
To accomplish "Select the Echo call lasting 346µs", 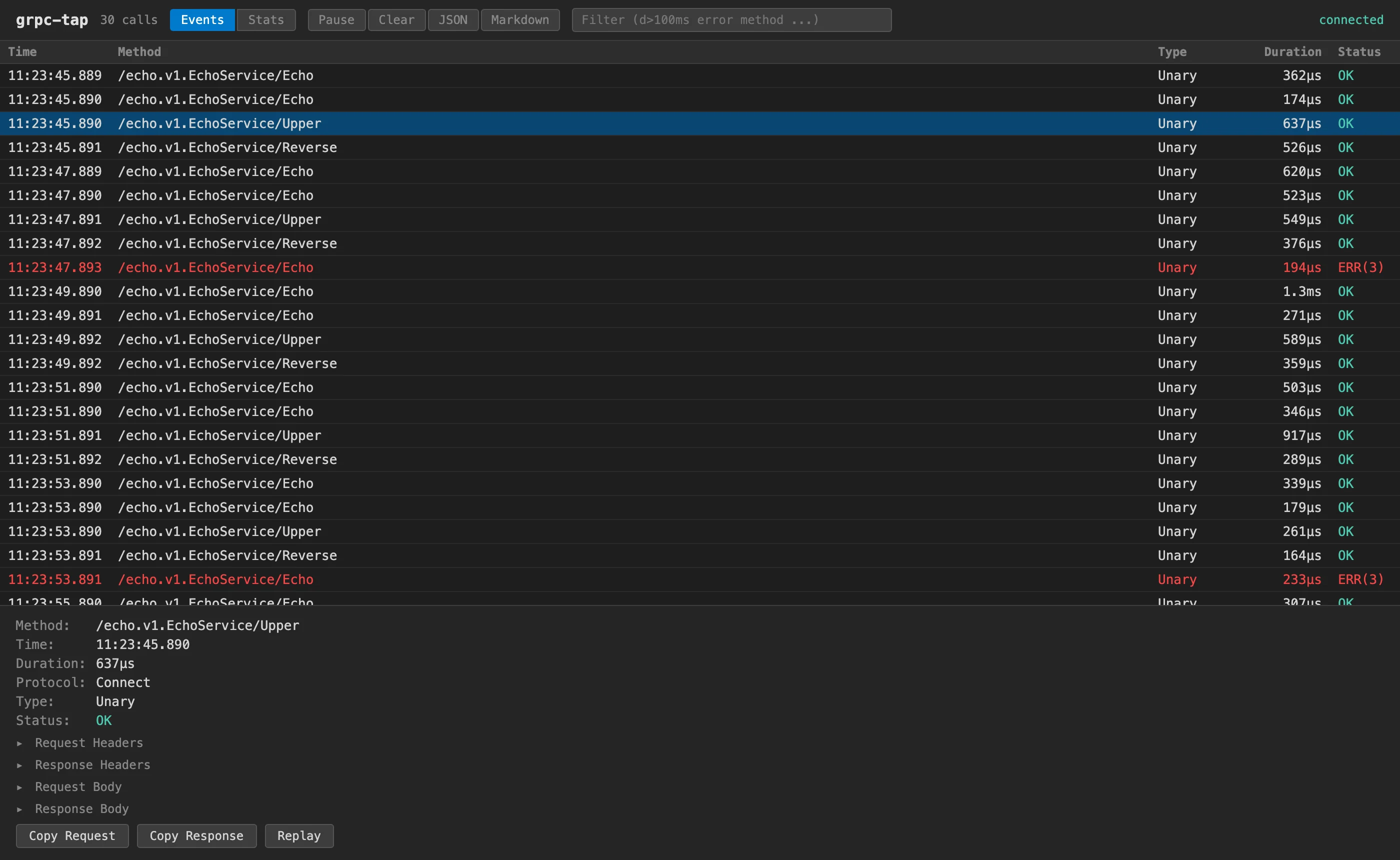I will (x=700, y=412).
